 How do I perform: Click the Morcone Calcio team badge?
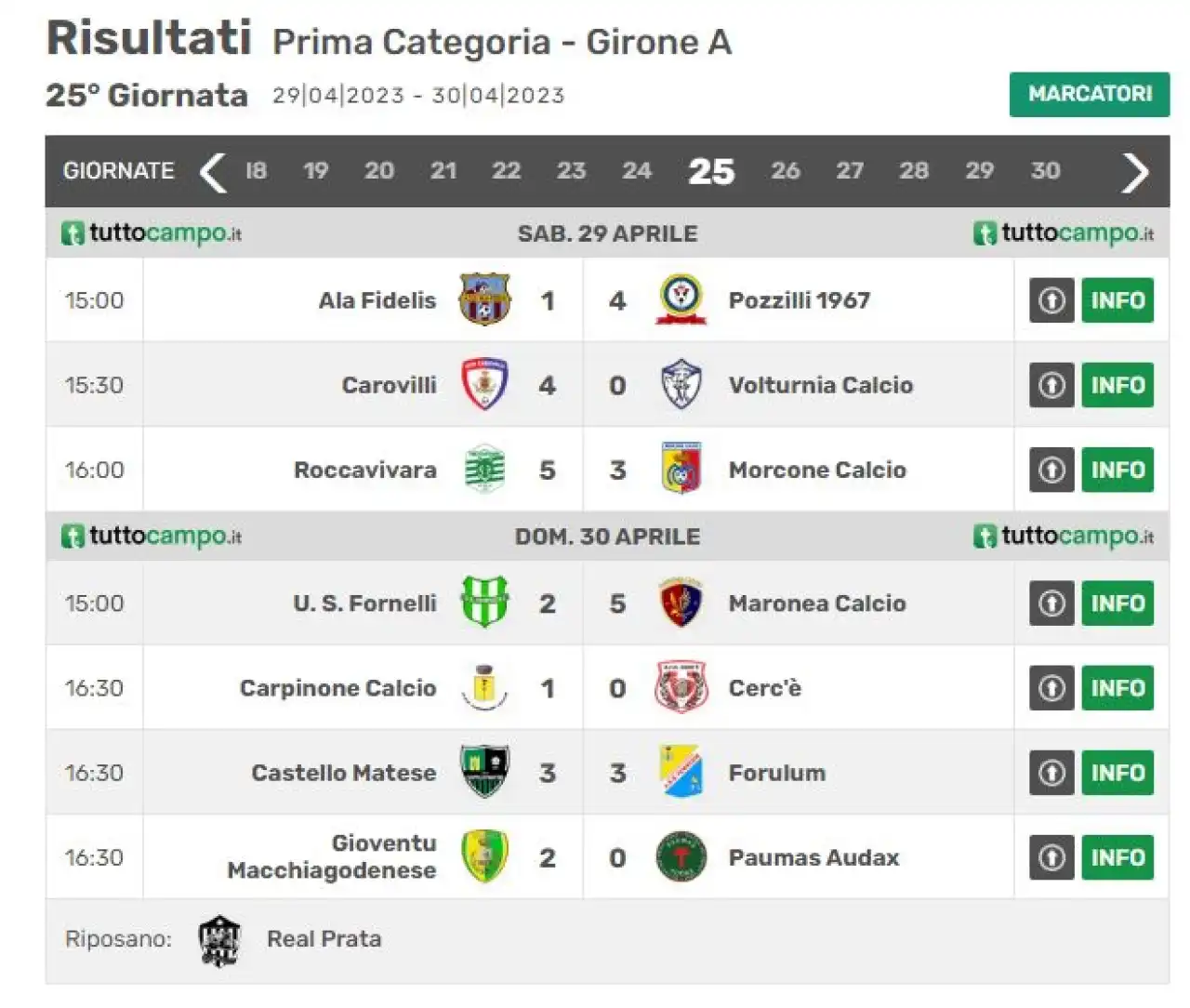(x=681, y=469)
